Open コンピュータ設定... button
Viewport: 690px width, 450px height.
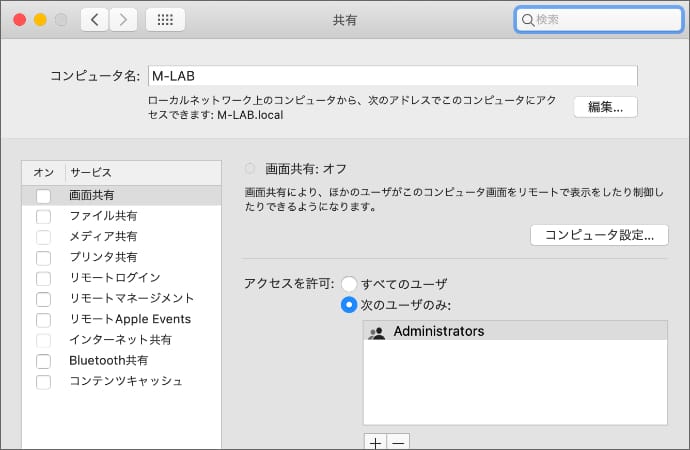point(599,235)
